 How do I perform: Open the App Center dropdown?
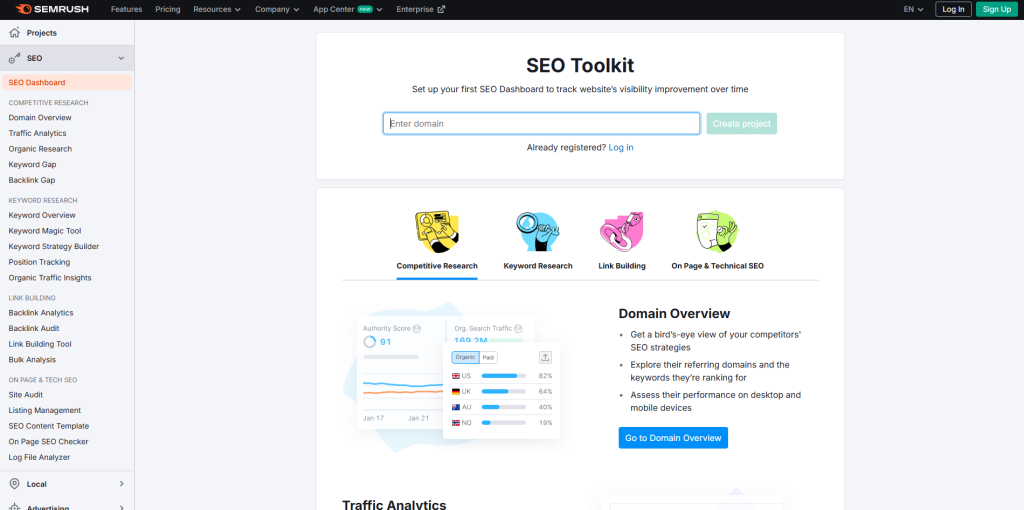(x=347, y=9)
